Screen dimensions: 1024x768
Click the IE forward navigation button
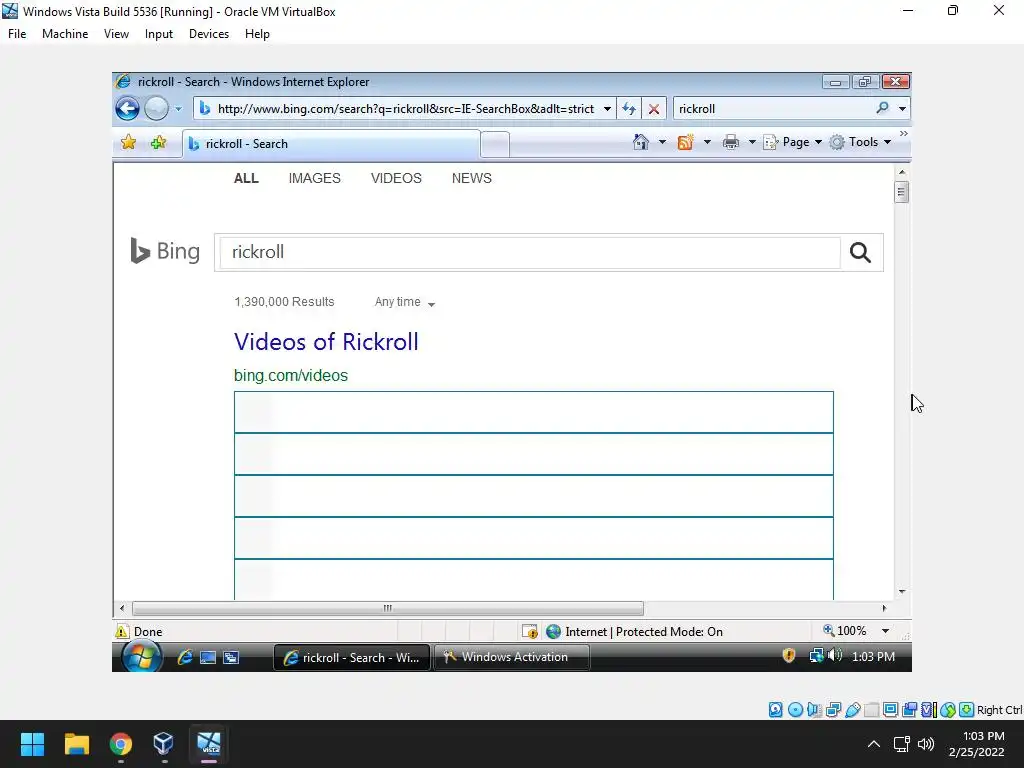[x=156, y=108]
